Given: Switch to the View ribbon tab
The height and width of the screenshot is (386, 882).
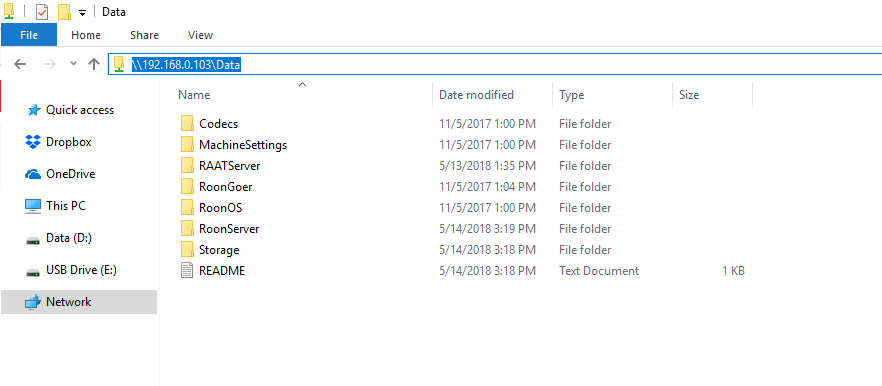Looking at the screenshot, I should tap(201, 35).
